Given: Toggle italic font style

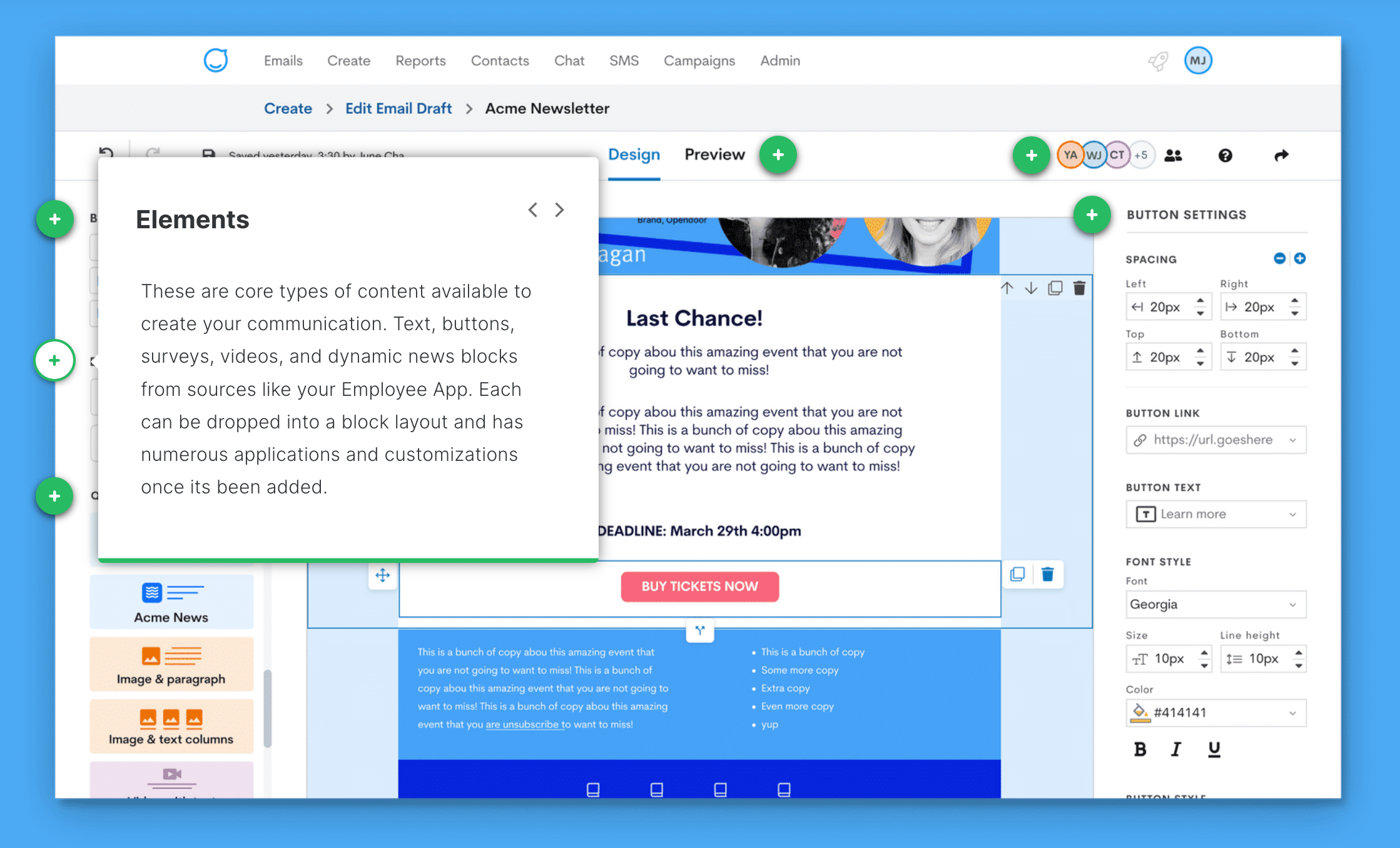Looking at the screenshot, I should click(x=1176, y=749).
